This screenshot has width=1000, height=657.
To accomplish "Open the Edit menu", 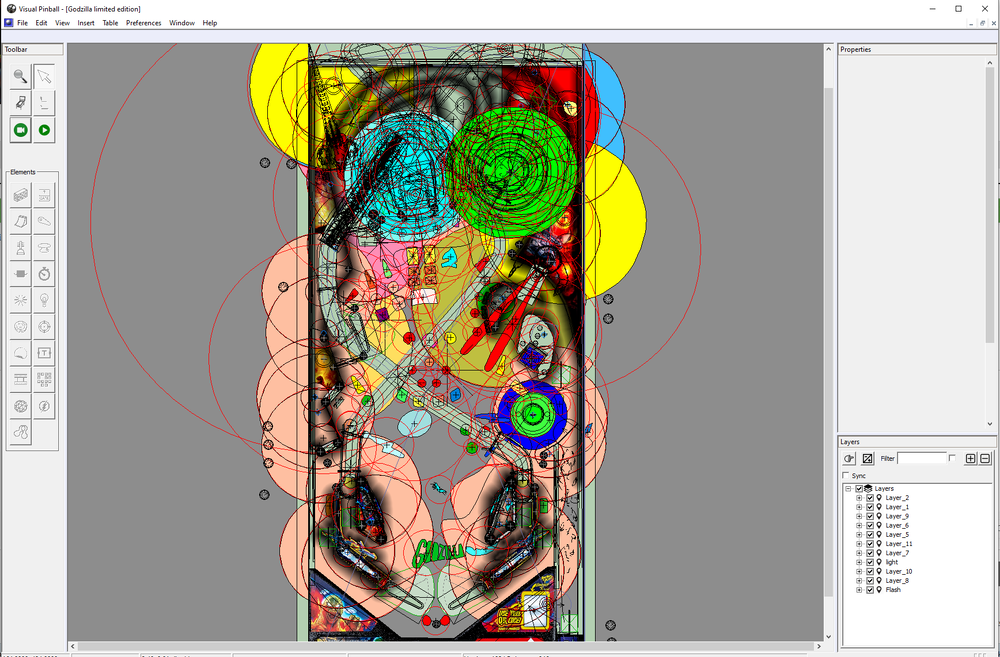I will click(41, 23).
